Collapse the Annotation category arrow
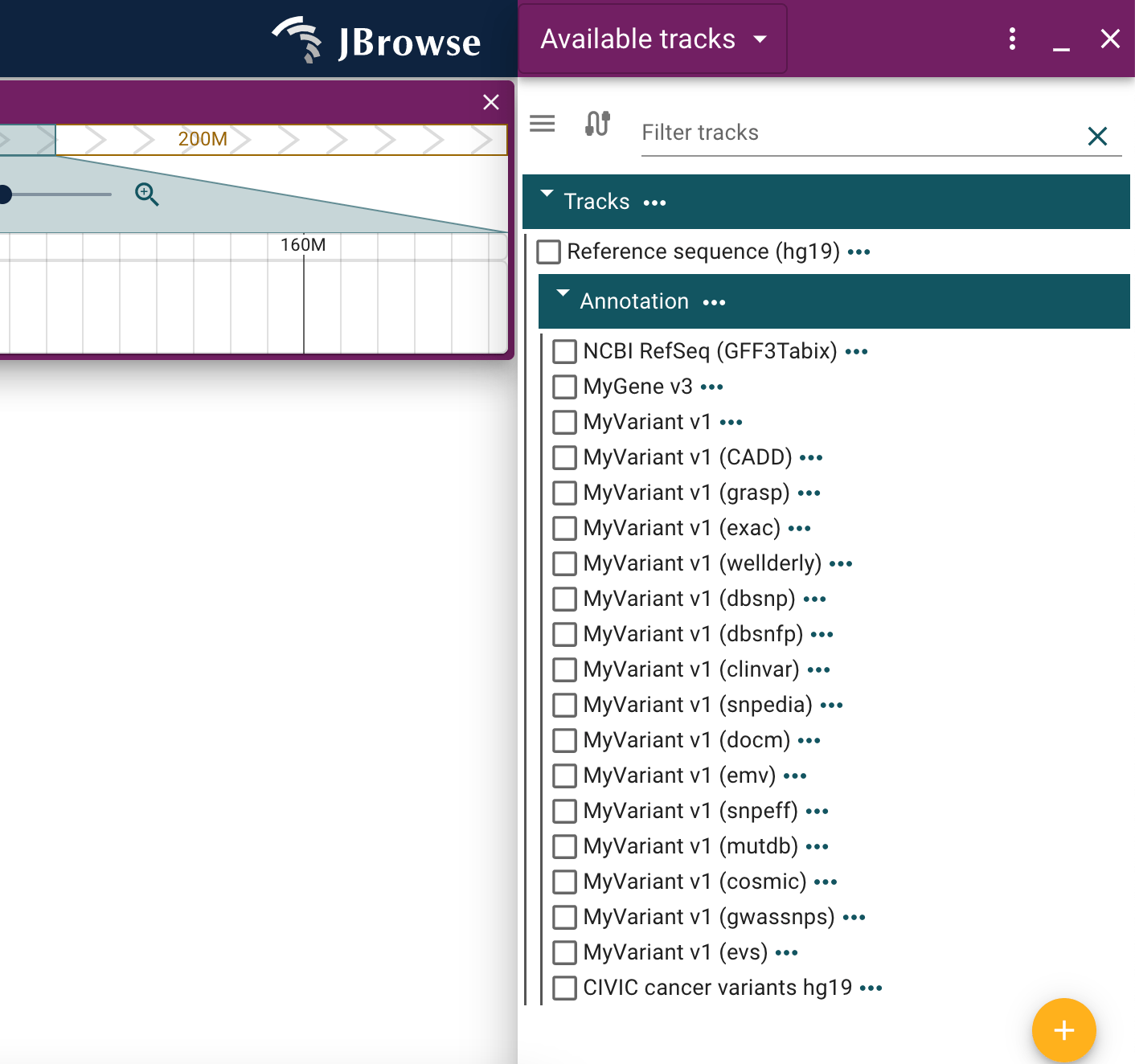1135x1064 pixels. point(563,293)
